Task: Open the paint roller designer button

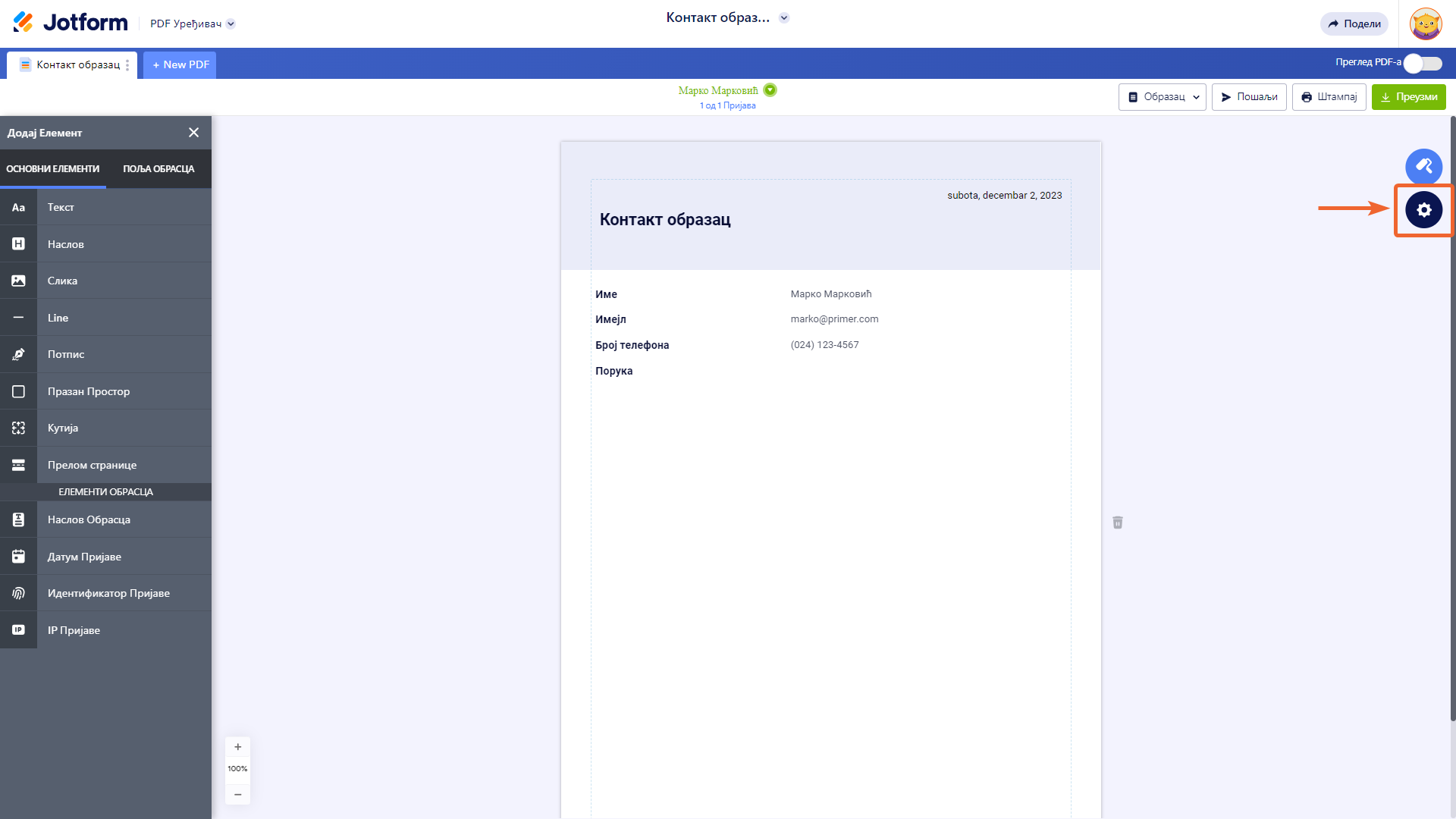Action: click(1423, 167)
